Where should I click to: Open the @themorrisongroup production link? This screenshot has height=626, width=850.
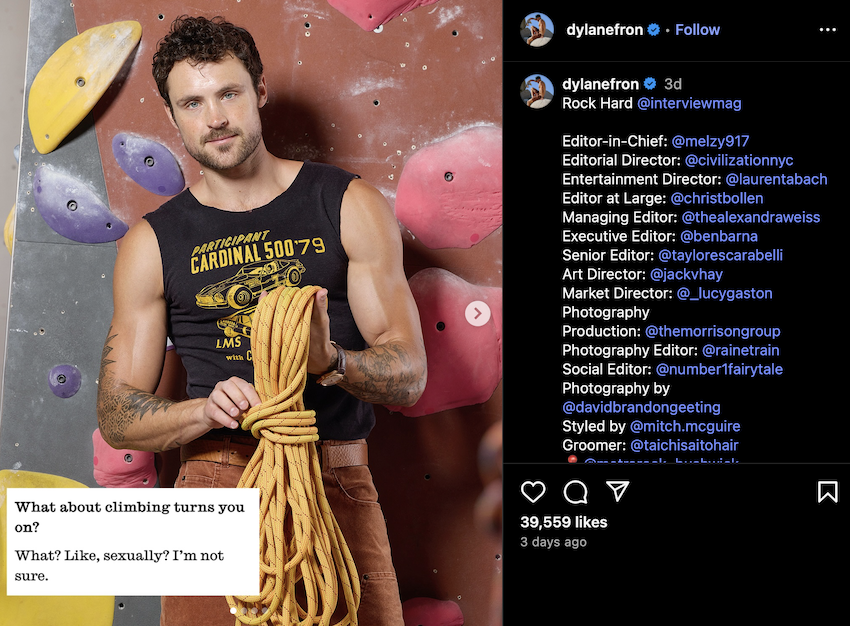point(713,331)
